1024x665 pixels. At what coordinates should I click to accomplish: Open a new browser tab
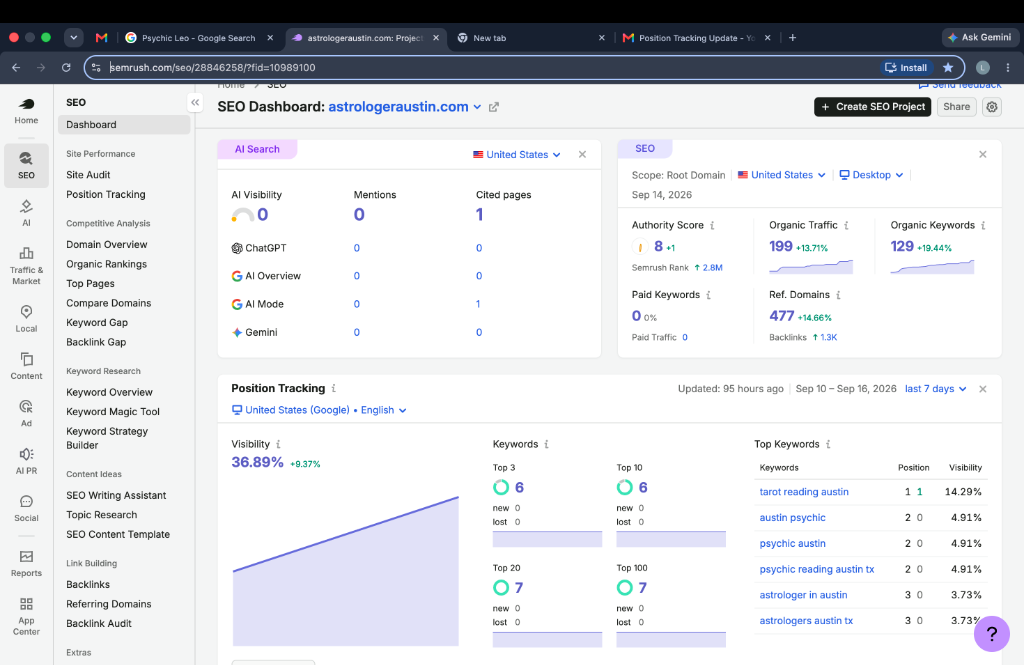(x=792, y=38)
